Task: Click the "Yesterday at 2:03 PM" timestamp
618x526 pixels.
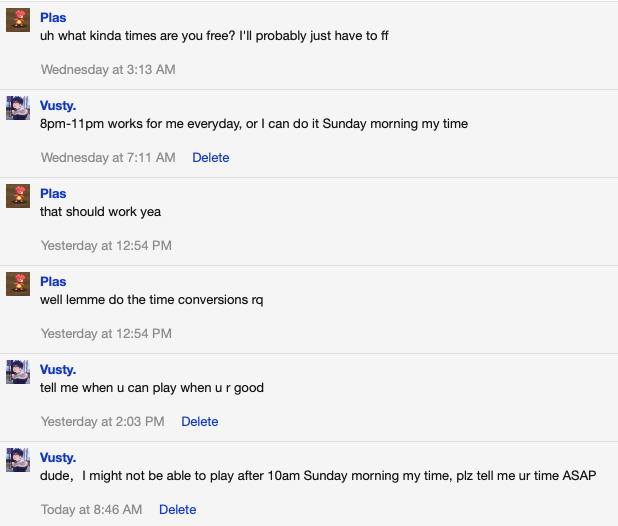Action: 102,422
